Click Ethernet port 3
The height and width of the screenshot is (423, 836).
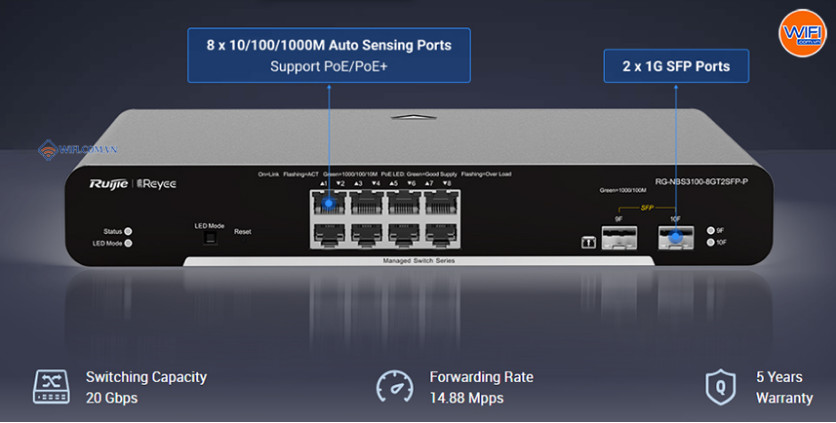367,203
